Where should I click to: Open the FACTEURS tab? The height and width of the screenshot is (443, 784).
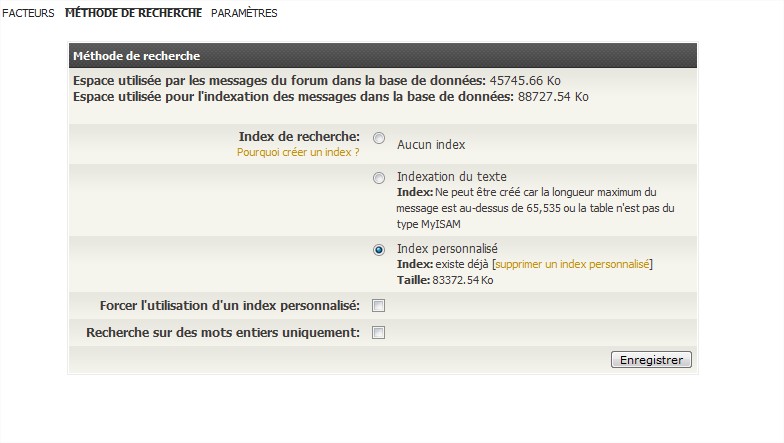[28, 13]
